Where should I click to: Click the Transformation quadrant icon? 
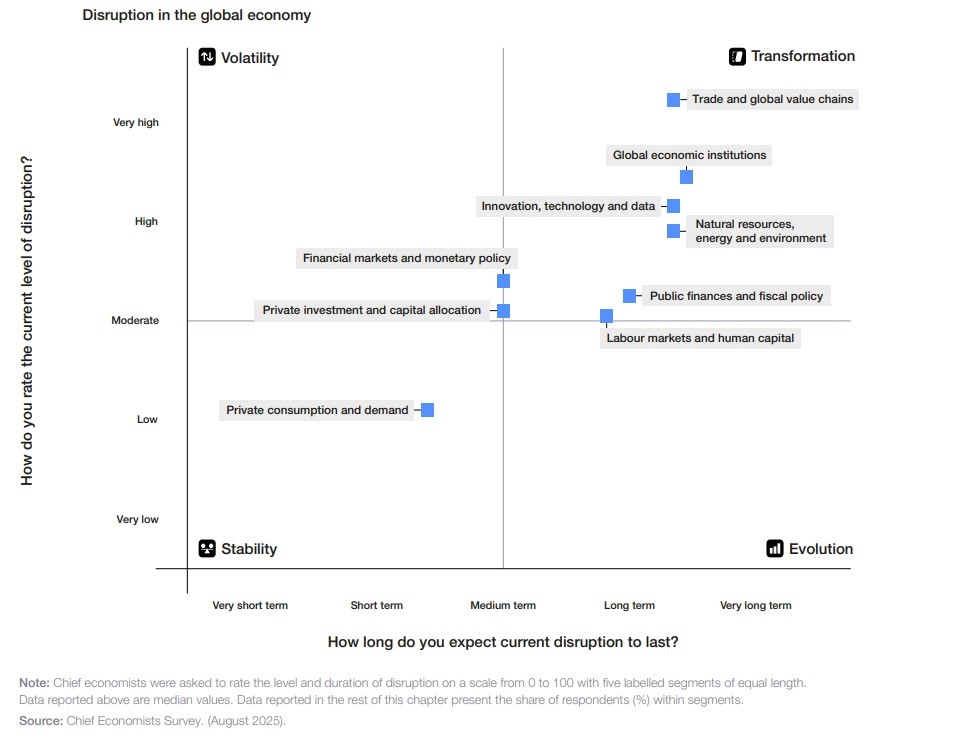738,56
